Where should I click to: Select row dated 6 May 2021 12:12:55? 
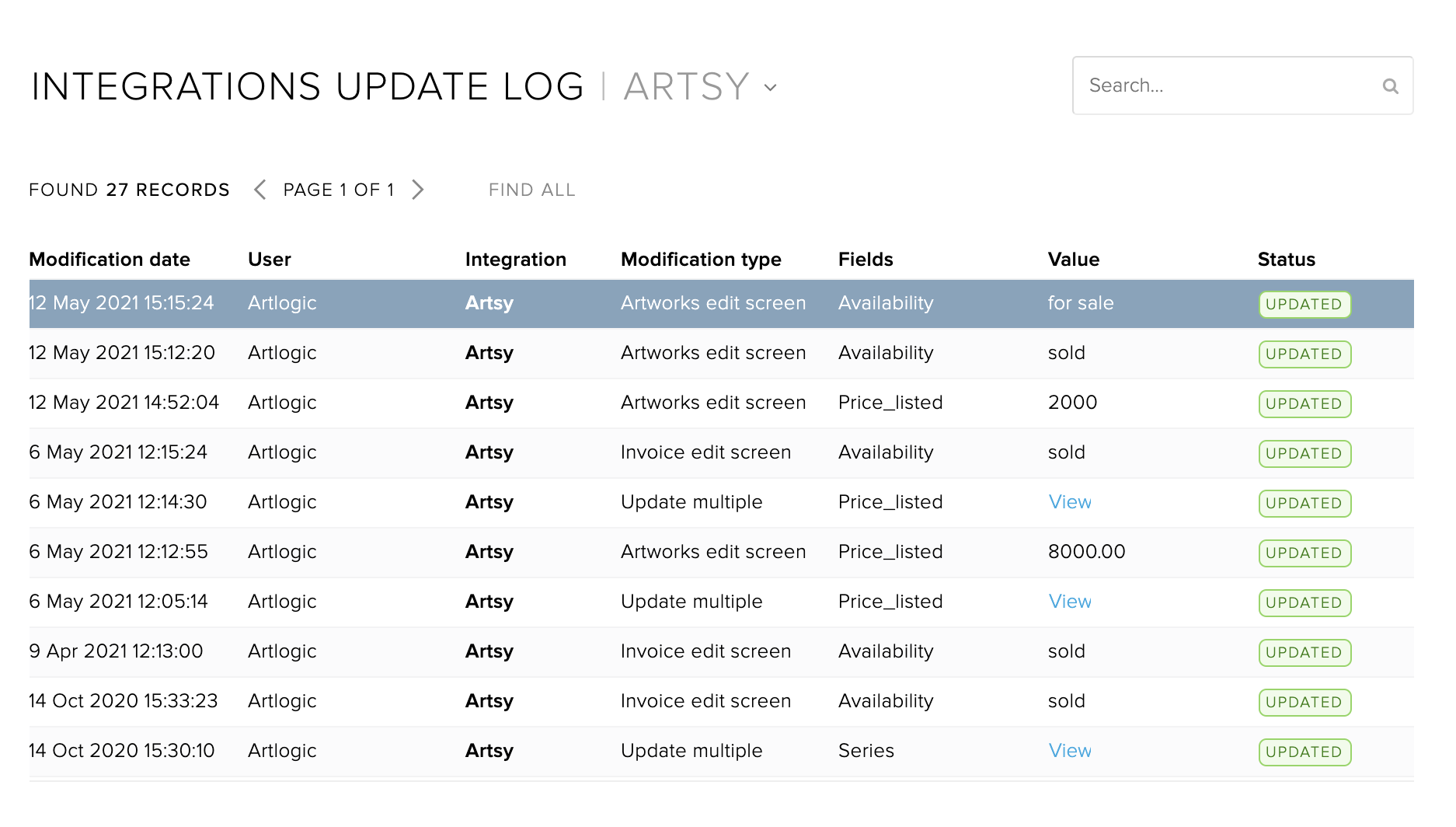(721, 552)
